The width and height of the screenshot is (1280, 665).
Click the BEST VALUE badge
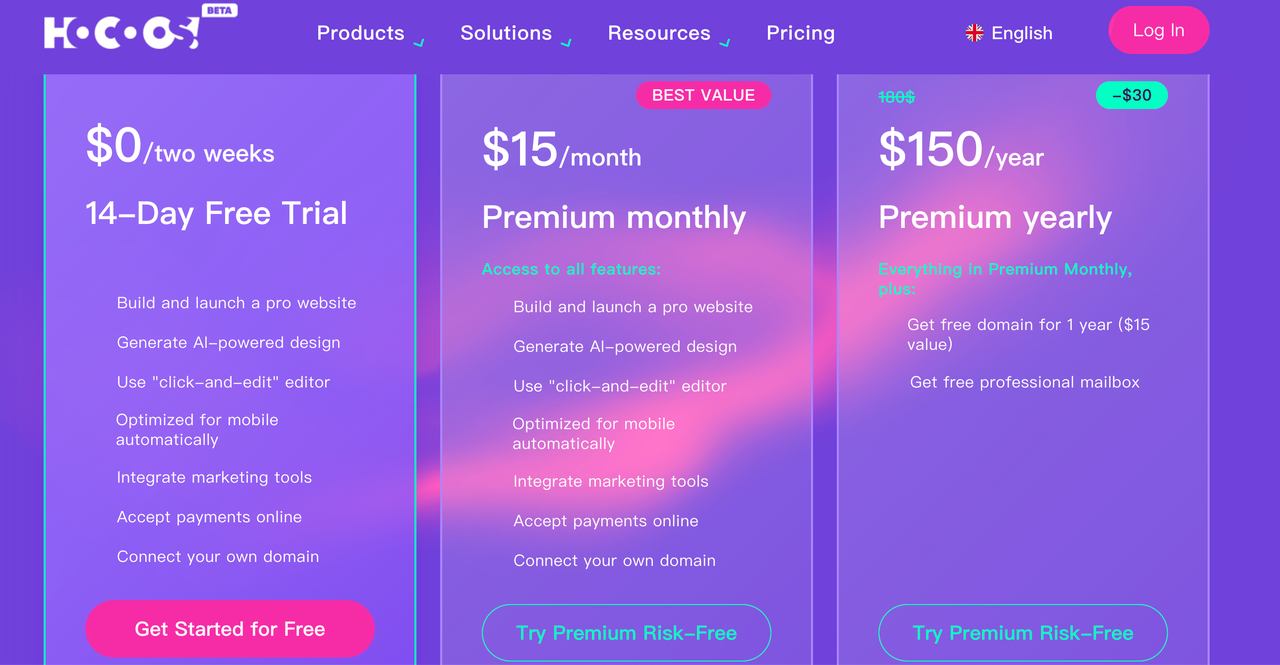(x=703, y=95)
